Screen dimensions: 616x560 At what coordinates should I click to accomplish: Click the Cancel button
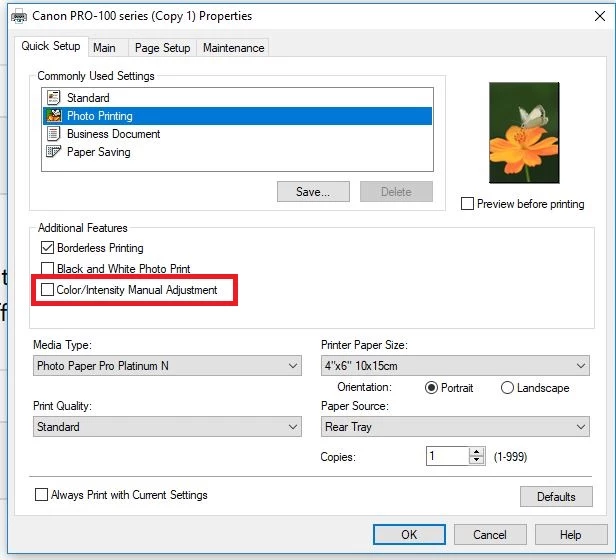pos(490,535)
